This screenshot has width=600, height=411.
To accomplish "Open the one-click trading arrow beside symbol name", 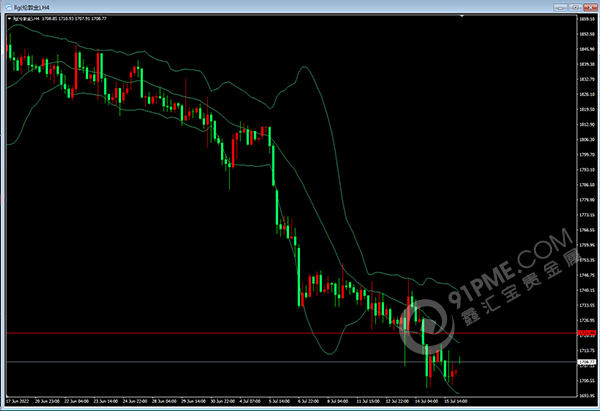I will coord(10,18).
